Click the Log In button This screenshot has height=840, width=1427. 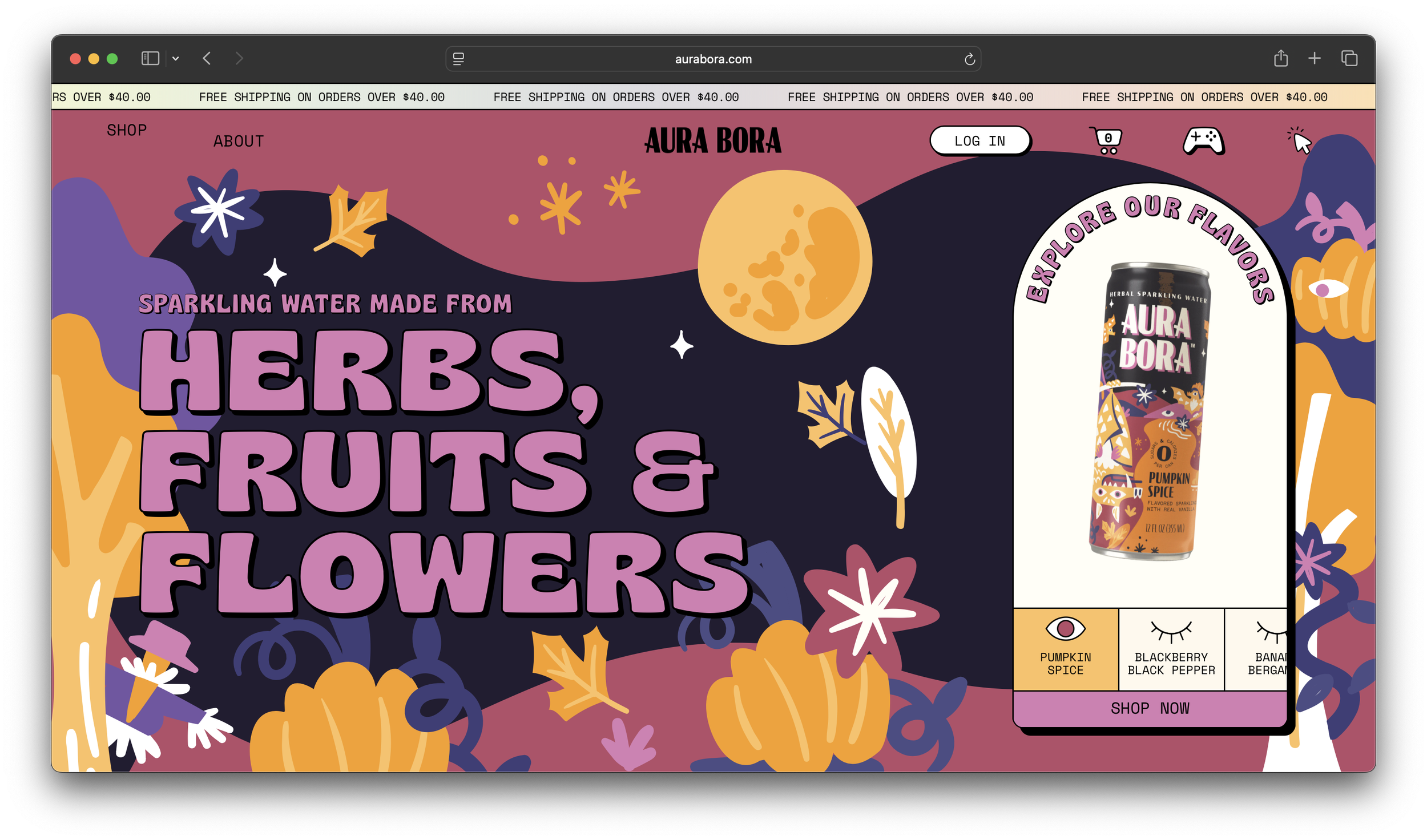point(979,140)
